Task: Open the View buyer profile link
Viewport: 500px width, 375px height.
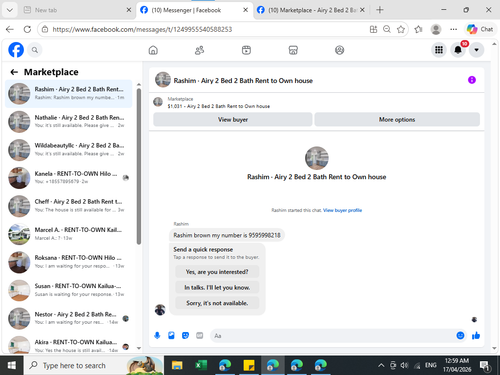Action: 342,210
